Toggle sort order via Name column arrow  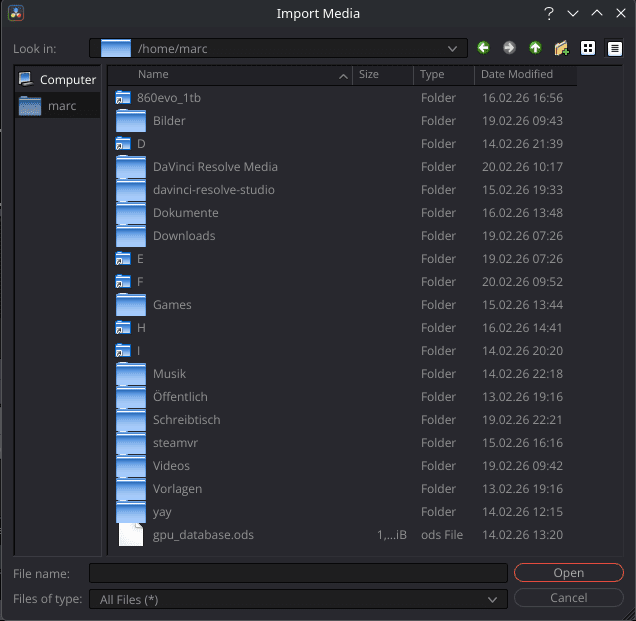[343, 76]
